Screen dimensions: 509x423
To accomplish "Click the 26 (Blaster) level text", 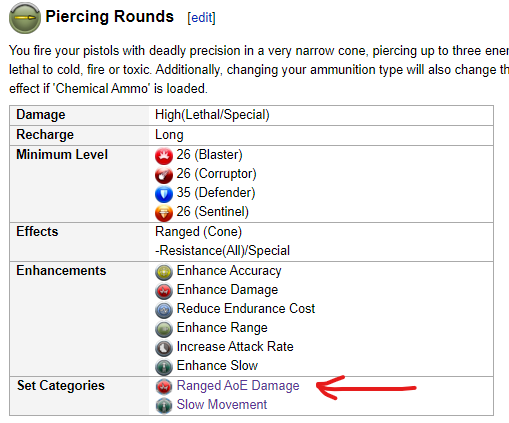I will pos(209,155).
